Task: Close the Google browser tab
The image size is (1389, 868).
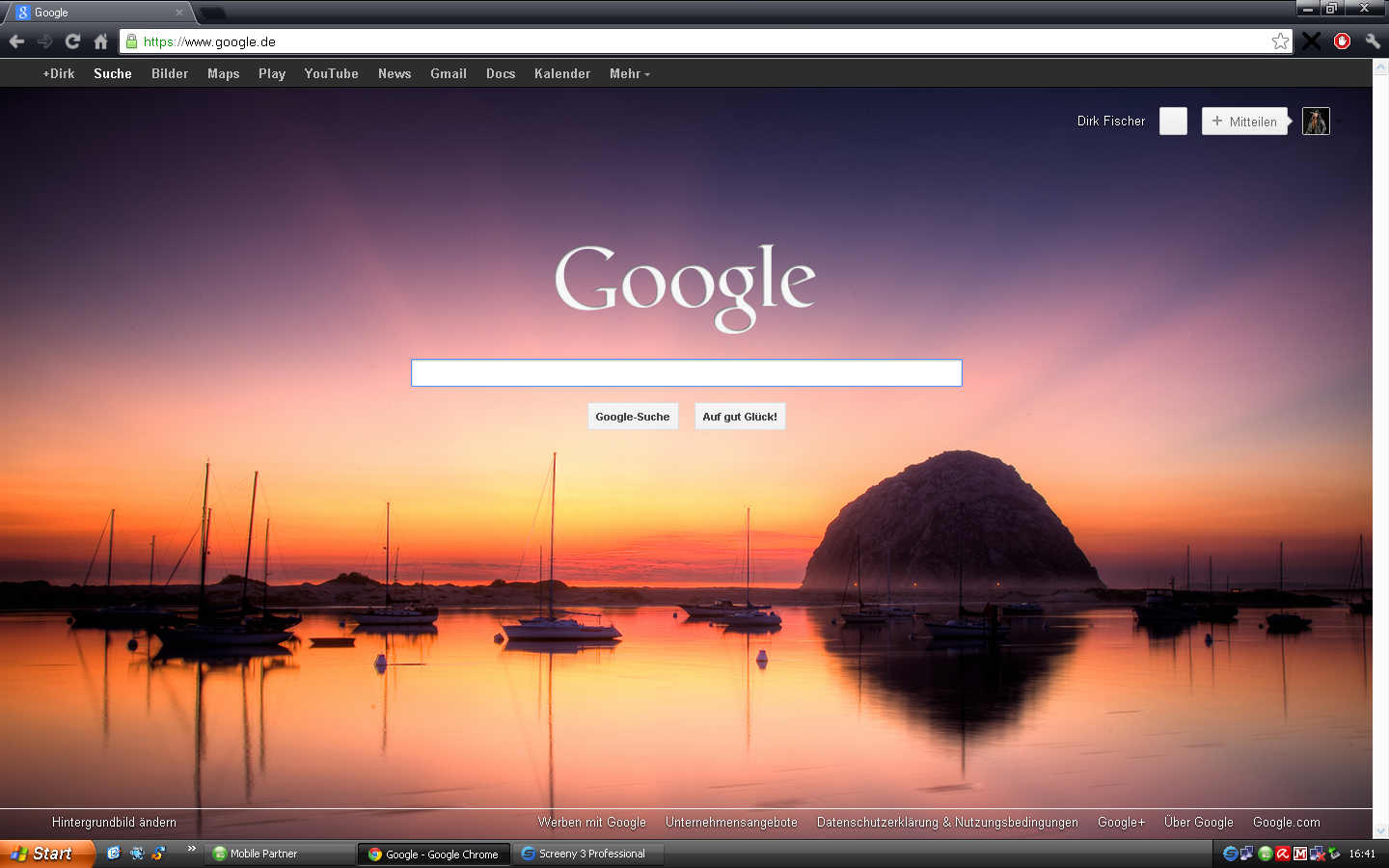Action: pyautogui.click(x=178, y=13)
